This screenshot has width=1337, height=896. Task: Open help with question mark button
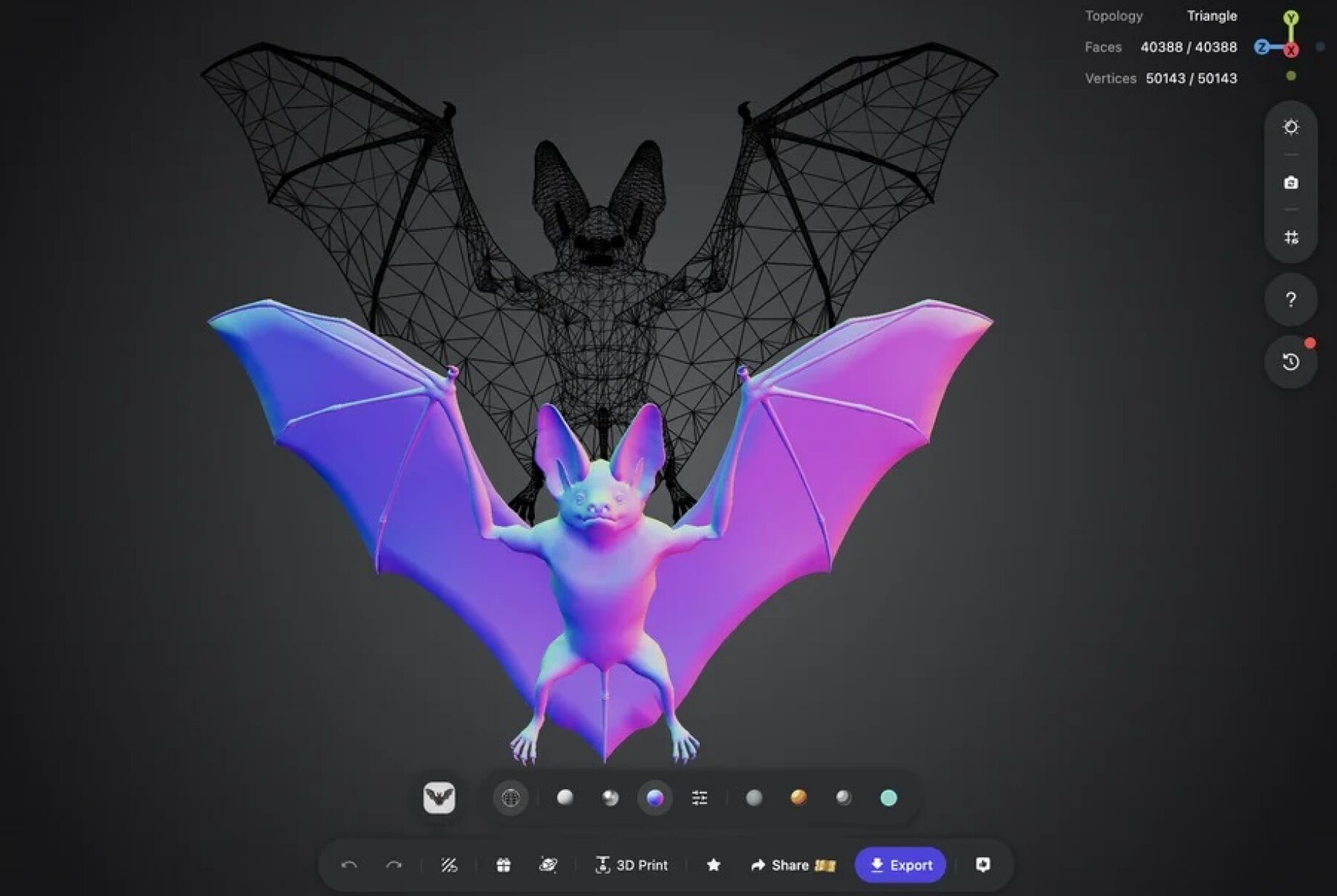(1290, 299)
